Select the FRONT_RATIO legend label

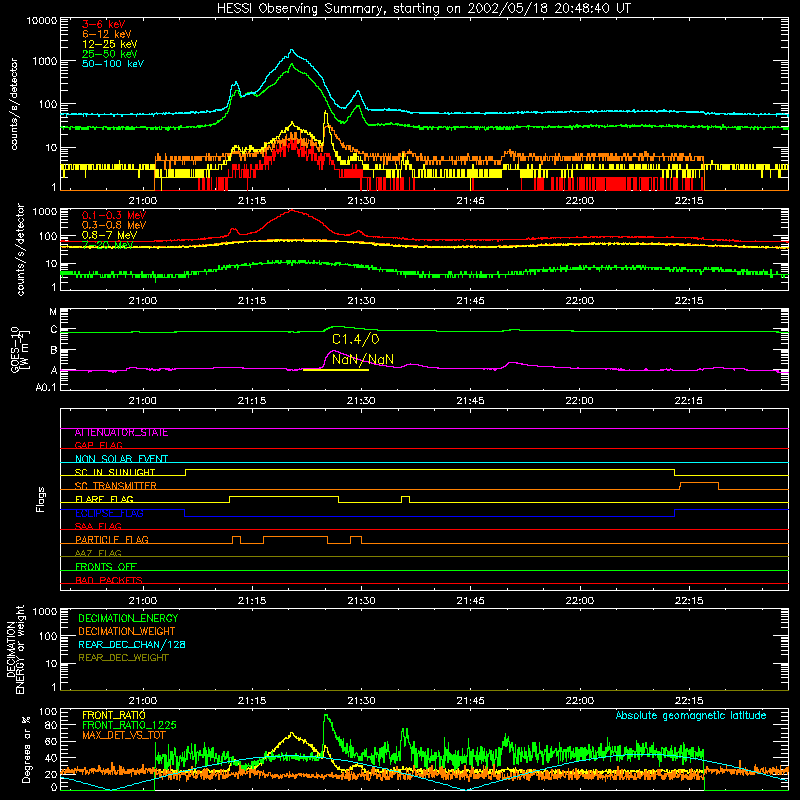[114, 715]
